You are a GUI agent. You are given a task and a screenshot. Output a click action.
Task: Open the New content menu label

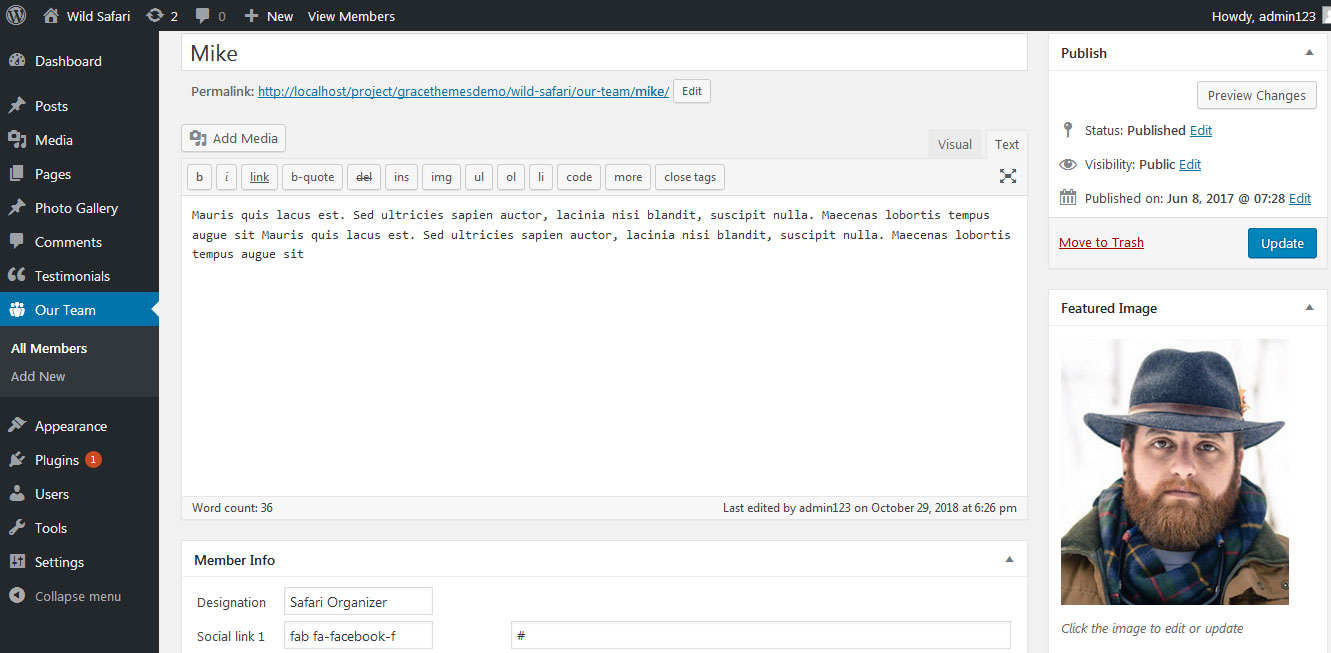[280, 16]
